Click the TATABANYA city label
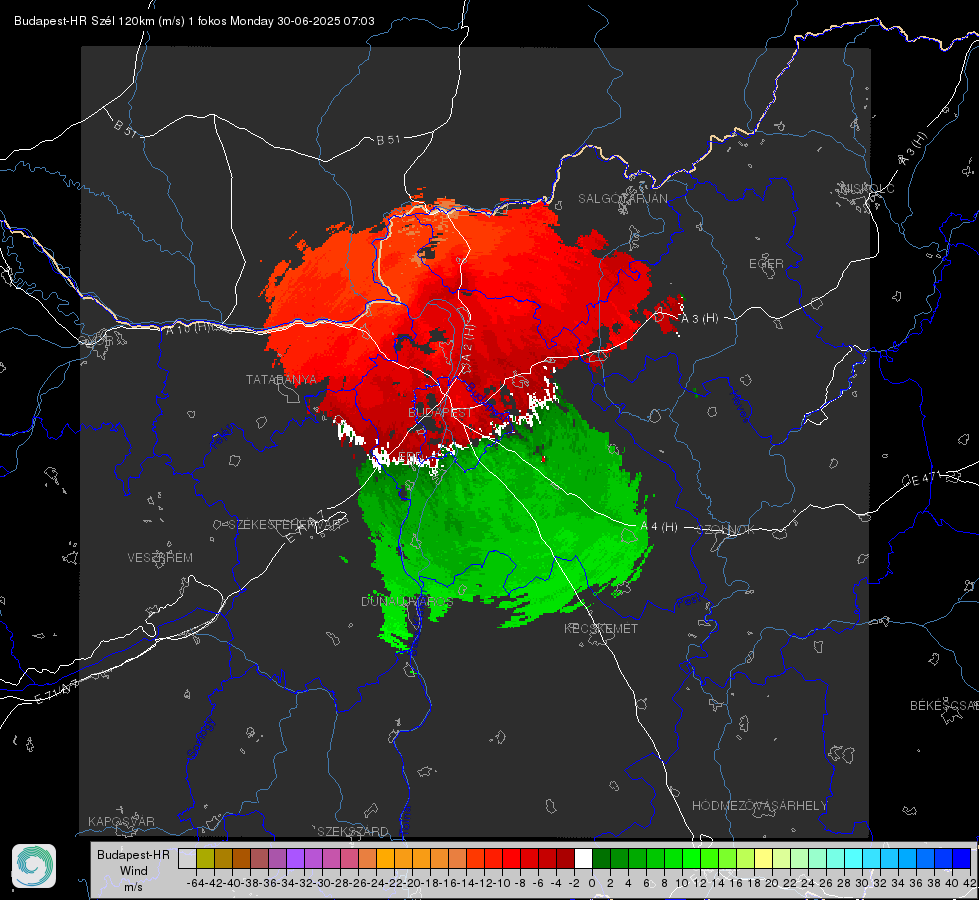 [281, 379]
